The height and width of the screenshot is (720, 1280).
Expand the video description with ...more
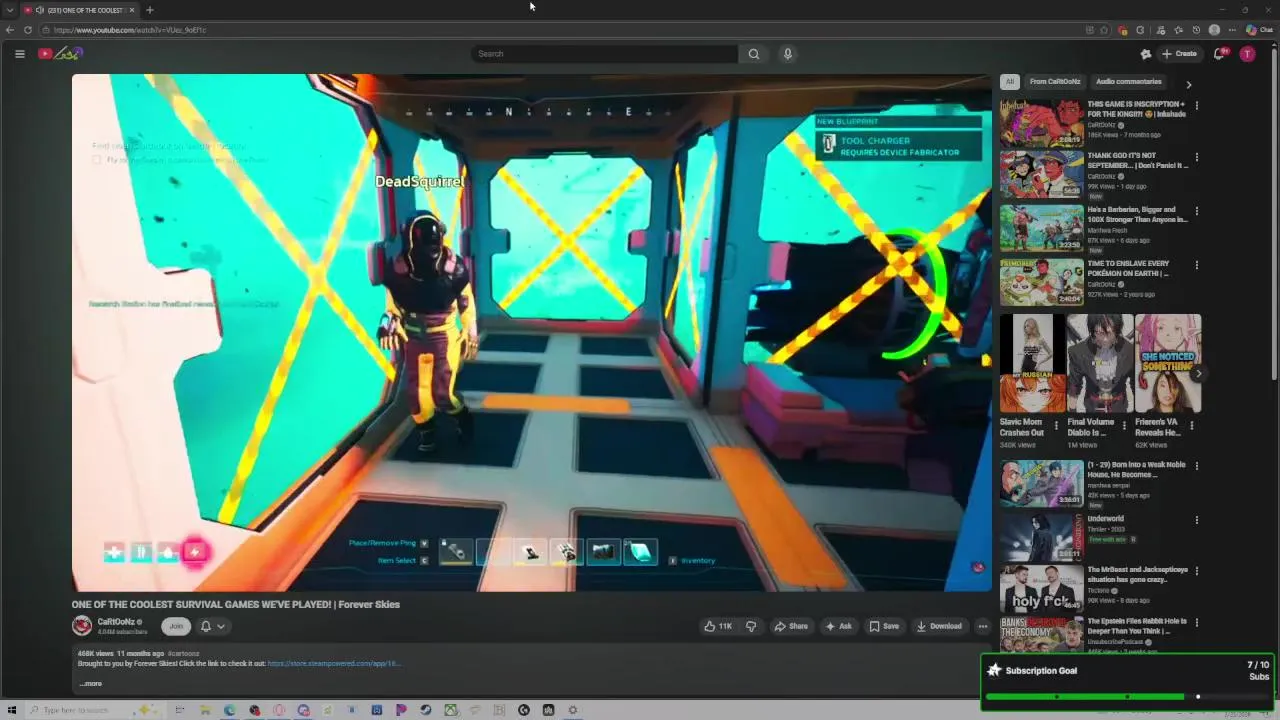coord(90,684)
